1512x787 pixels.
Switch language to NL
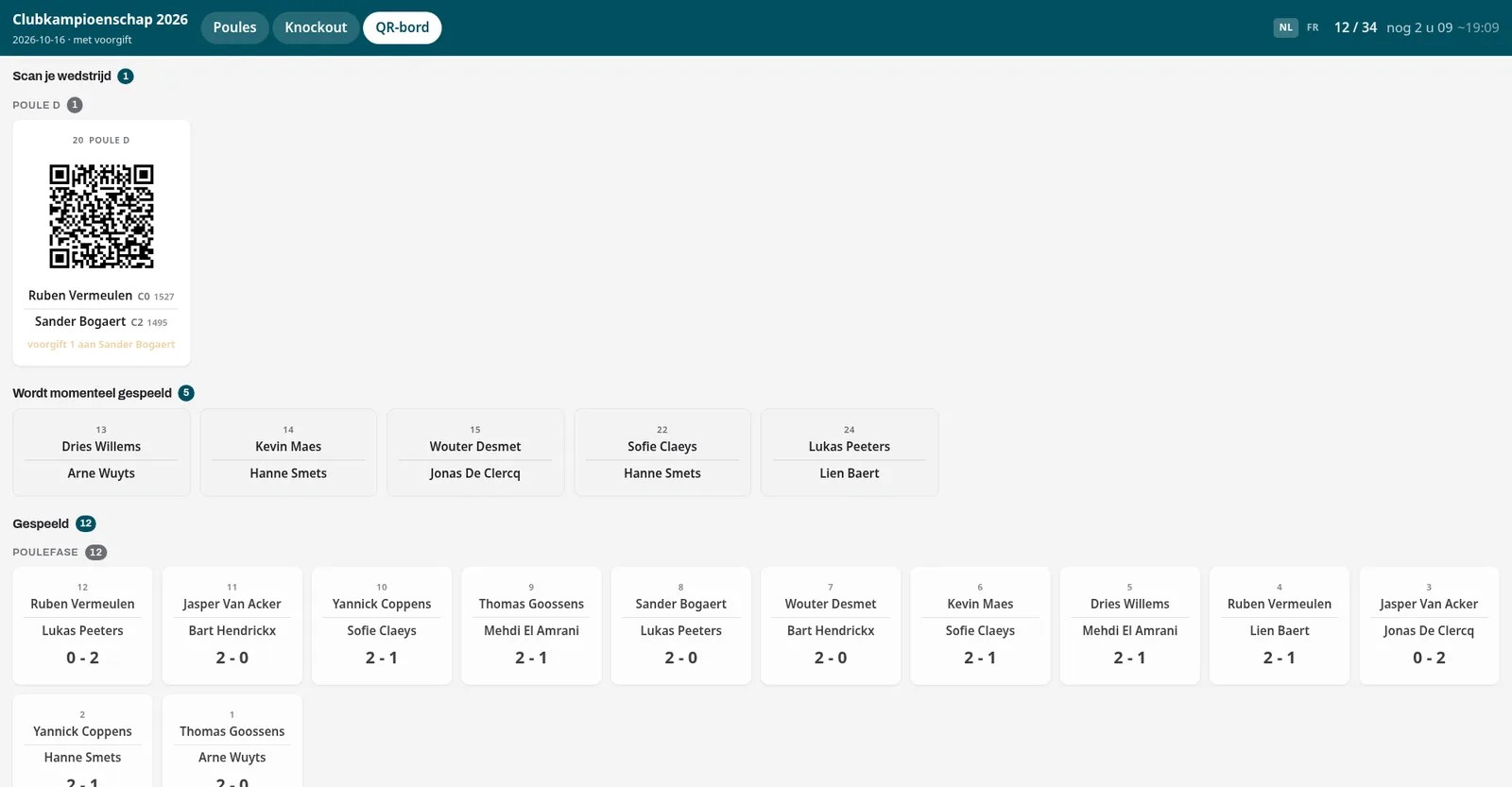coord(1285,27)
